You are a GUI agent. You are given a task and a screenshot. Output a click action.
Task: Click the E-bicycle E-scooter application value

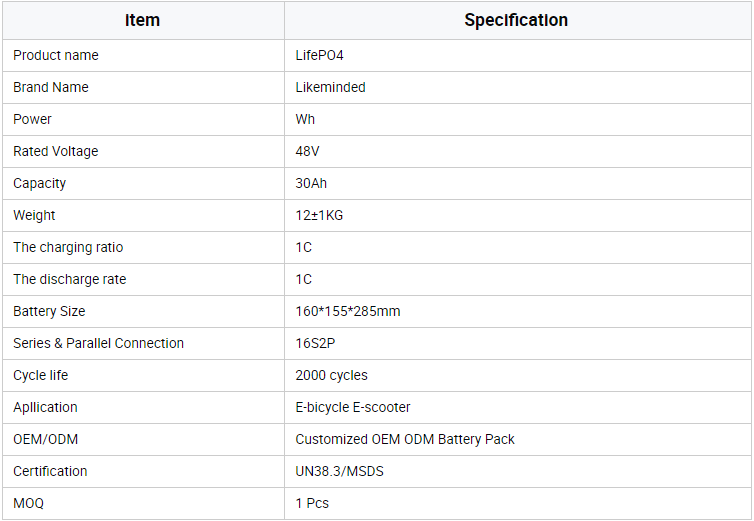tap(353, 407)
